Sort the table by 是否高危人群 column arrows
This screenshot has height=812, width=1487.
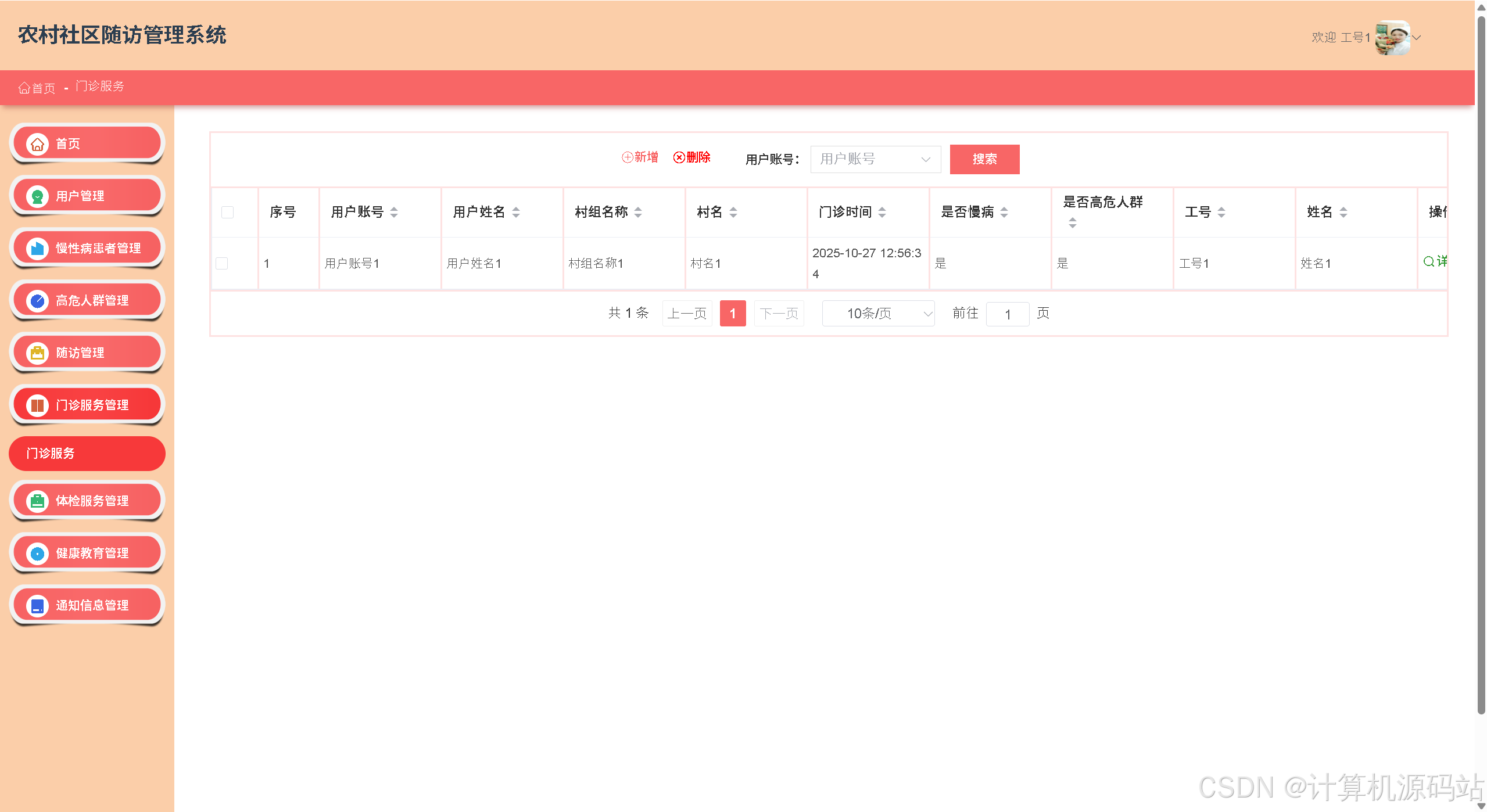[1073, 222]
